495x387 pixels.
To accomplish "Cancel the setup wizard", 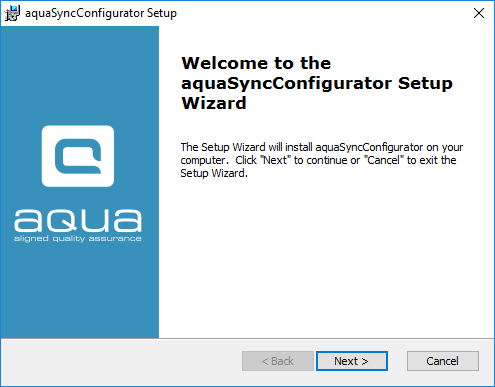I will click(443, 361).
